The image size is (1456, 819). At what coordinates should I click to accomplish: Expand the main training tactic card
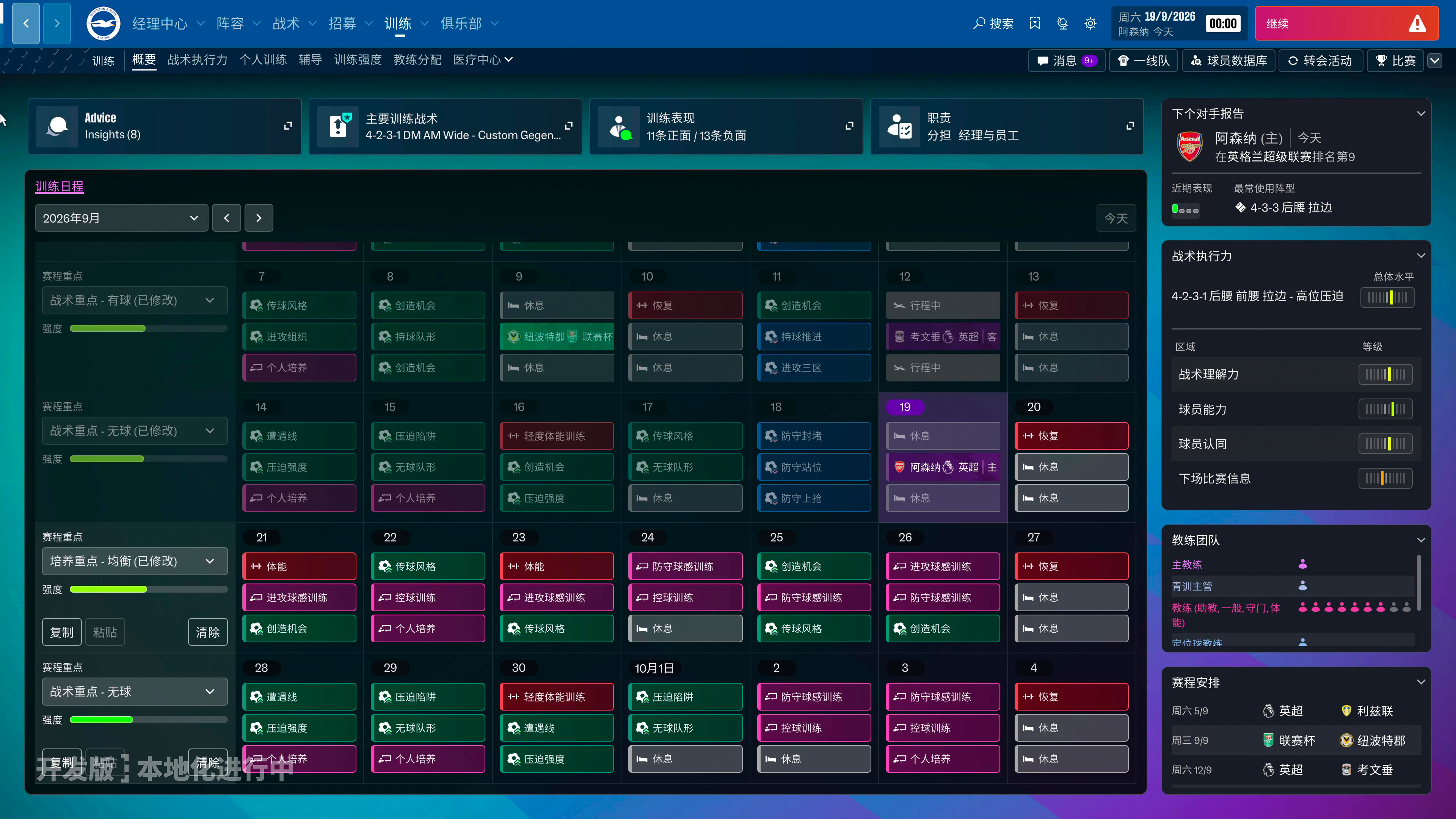click(569, 126)
